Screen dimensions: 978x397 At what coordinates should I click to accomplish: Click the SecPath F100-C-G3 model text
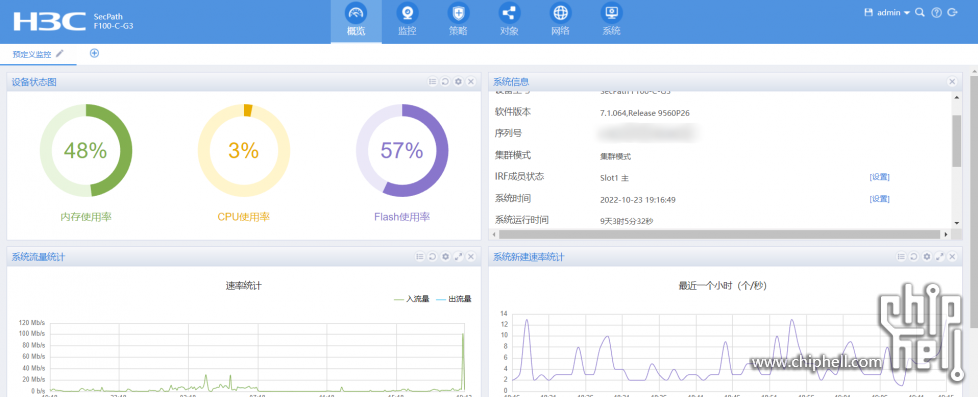(x=113, y=22)
